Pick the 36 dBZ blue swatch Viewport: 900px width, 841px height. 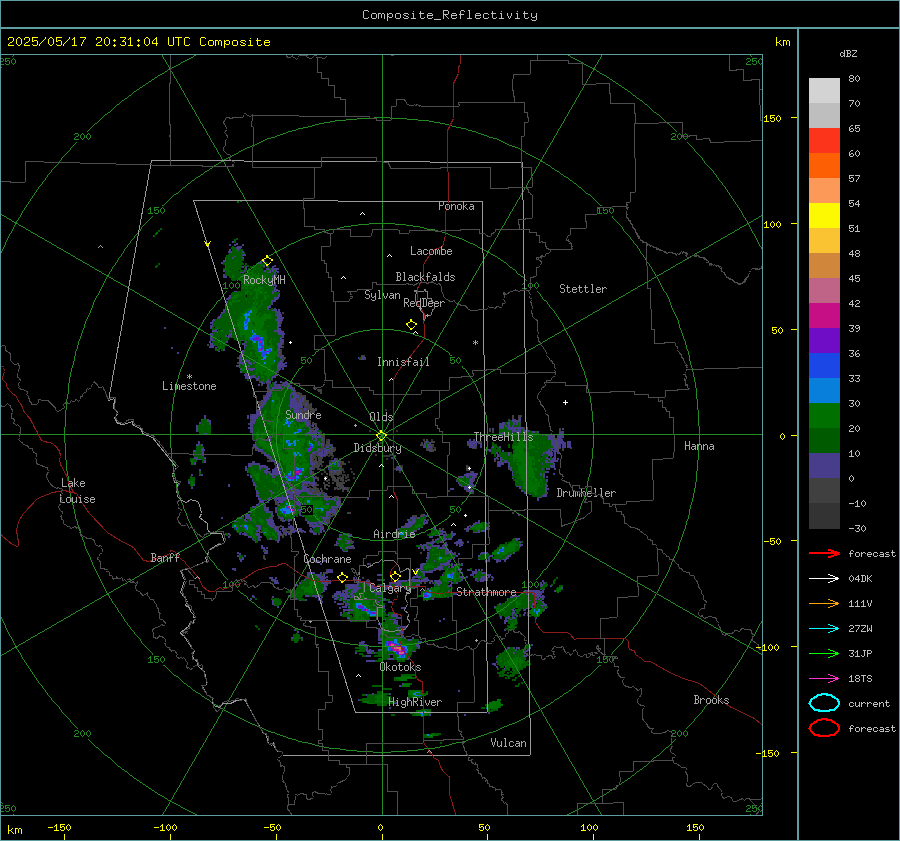[824, 365]
